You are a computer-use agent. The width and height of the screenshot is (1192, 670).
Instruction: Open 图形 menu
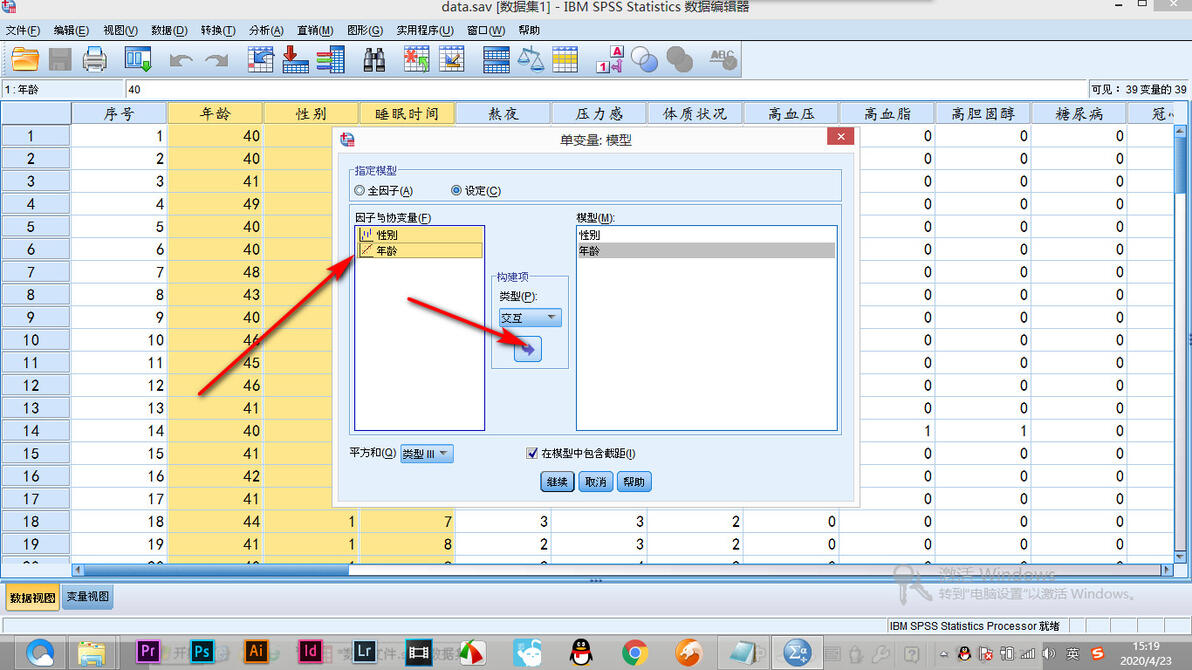(x=364, y=30)
